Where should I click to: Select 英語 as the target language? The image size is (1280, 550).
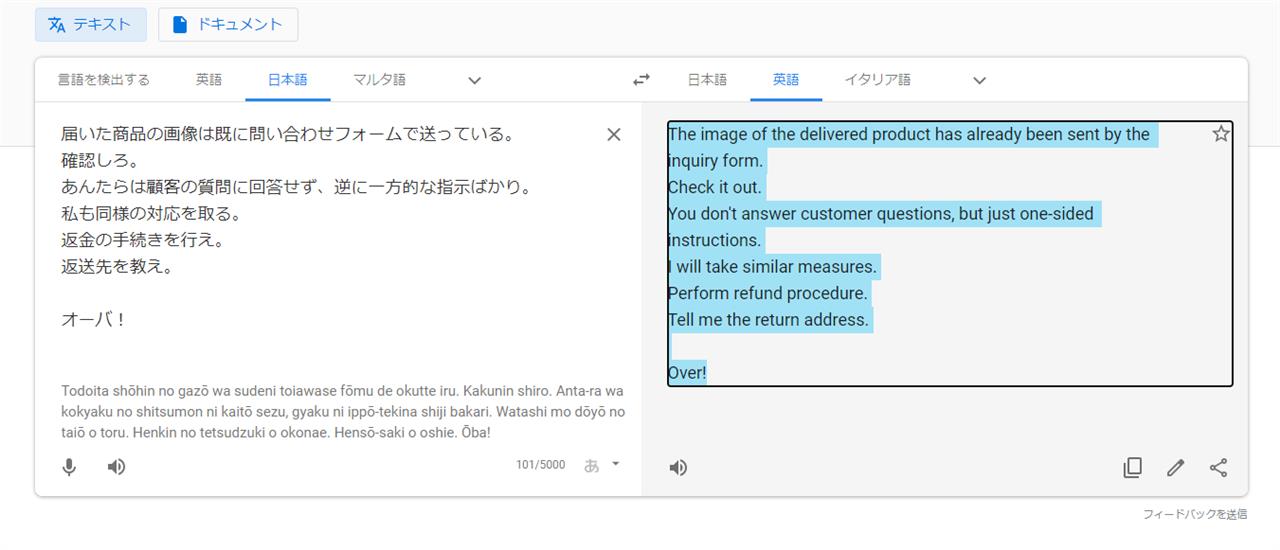coord(786,80)
